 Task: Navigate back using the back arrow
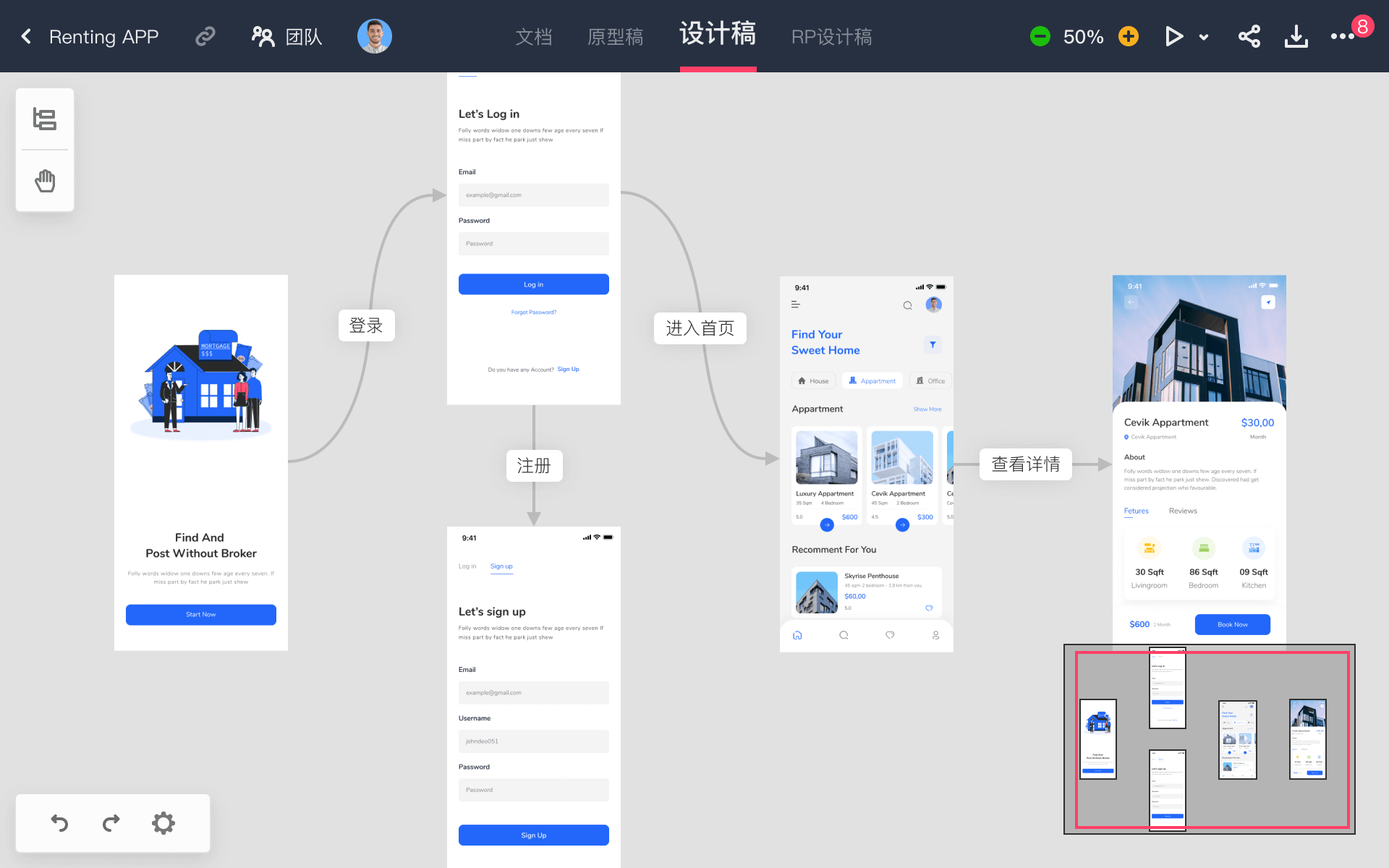pyautogui.click(x=26, y=36)
